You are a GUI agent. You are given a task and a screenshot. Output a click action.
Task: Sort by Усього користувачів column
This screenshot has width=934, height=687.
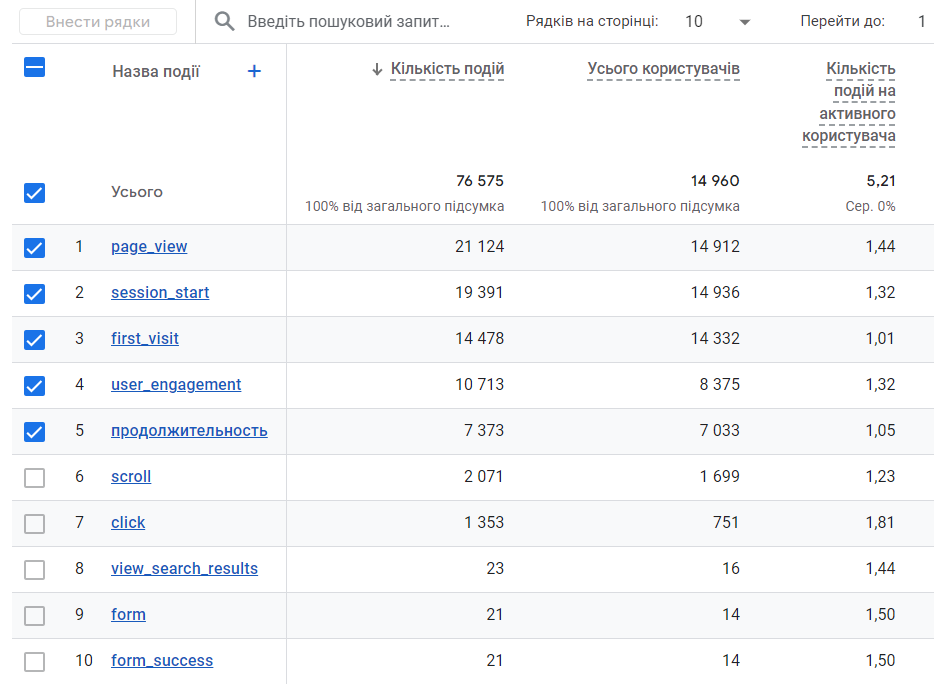coord(663,69)
